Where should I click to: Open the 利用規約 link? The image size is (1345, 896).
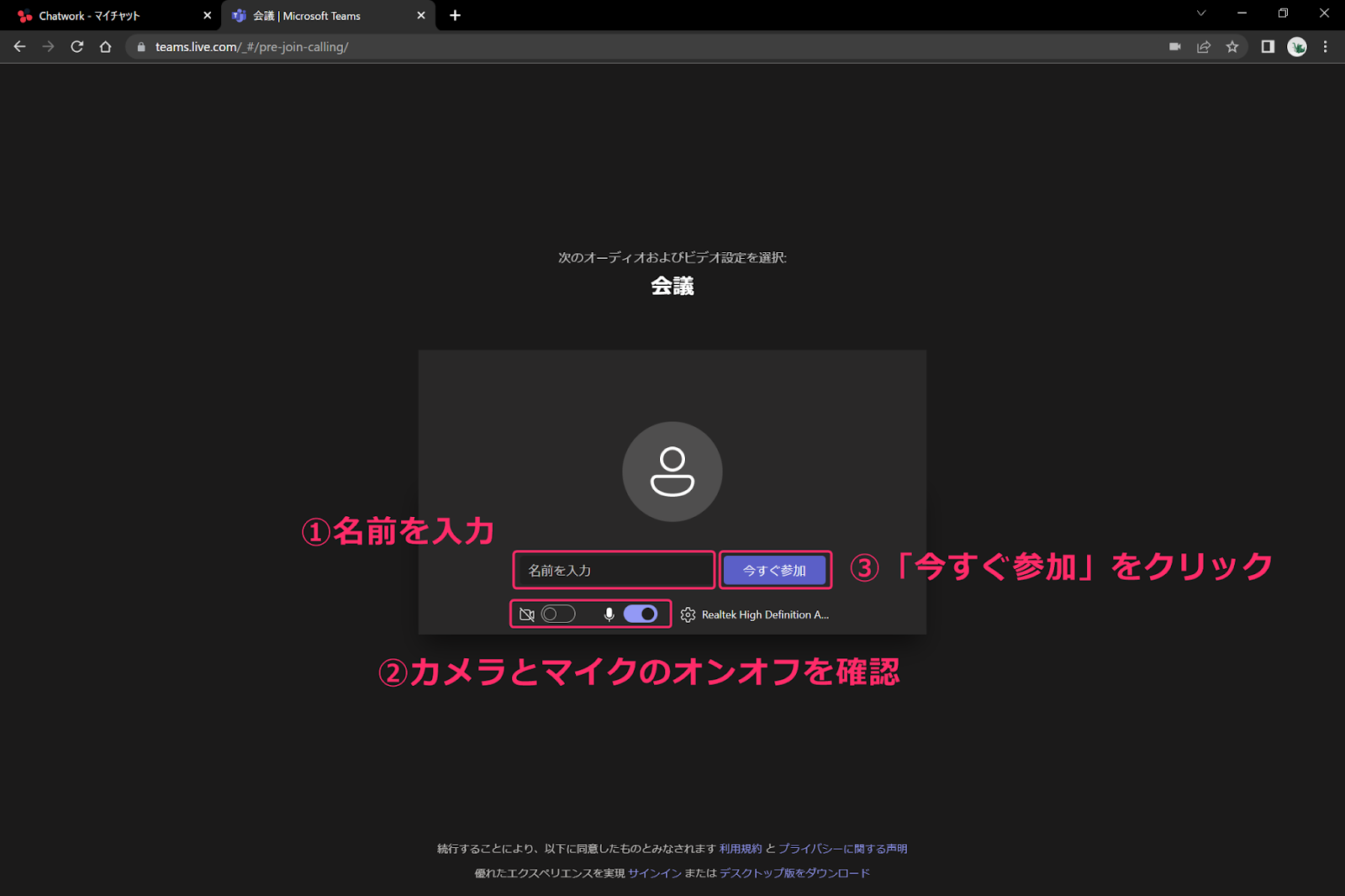pos(741,849)
